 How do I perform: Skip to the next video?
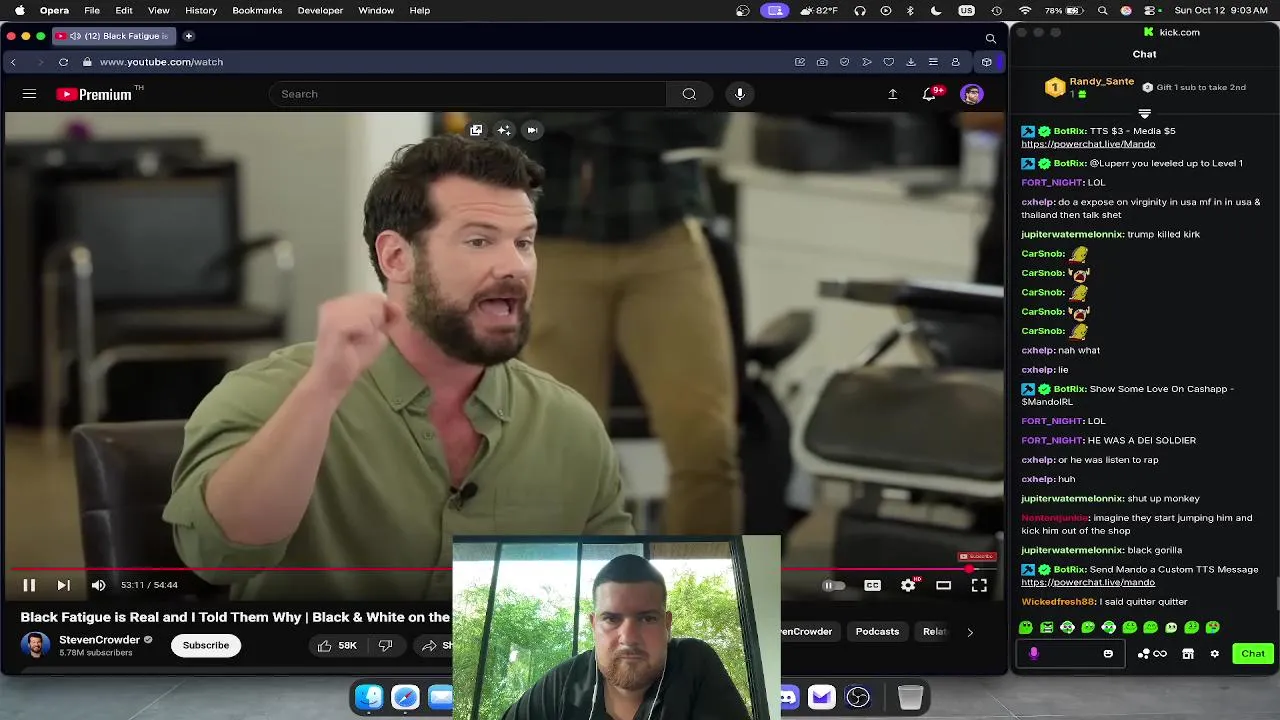point(63,585)
